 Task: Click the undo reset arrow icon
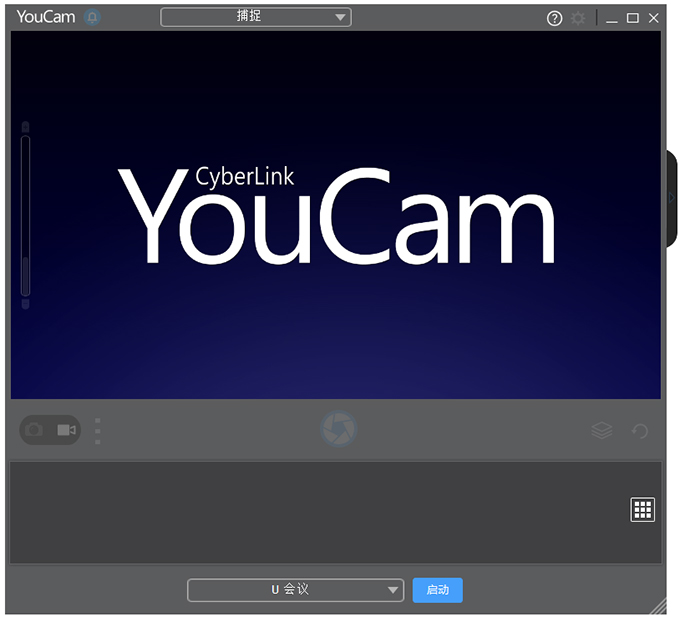640,431
